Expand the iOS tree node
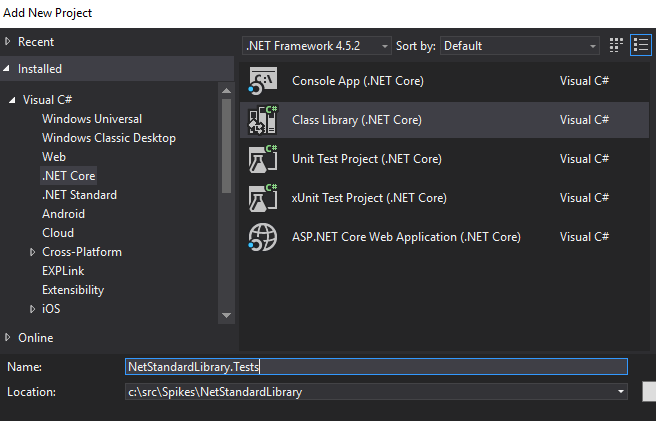The width and height of the screenshot is (656, 421). [32, 309]
